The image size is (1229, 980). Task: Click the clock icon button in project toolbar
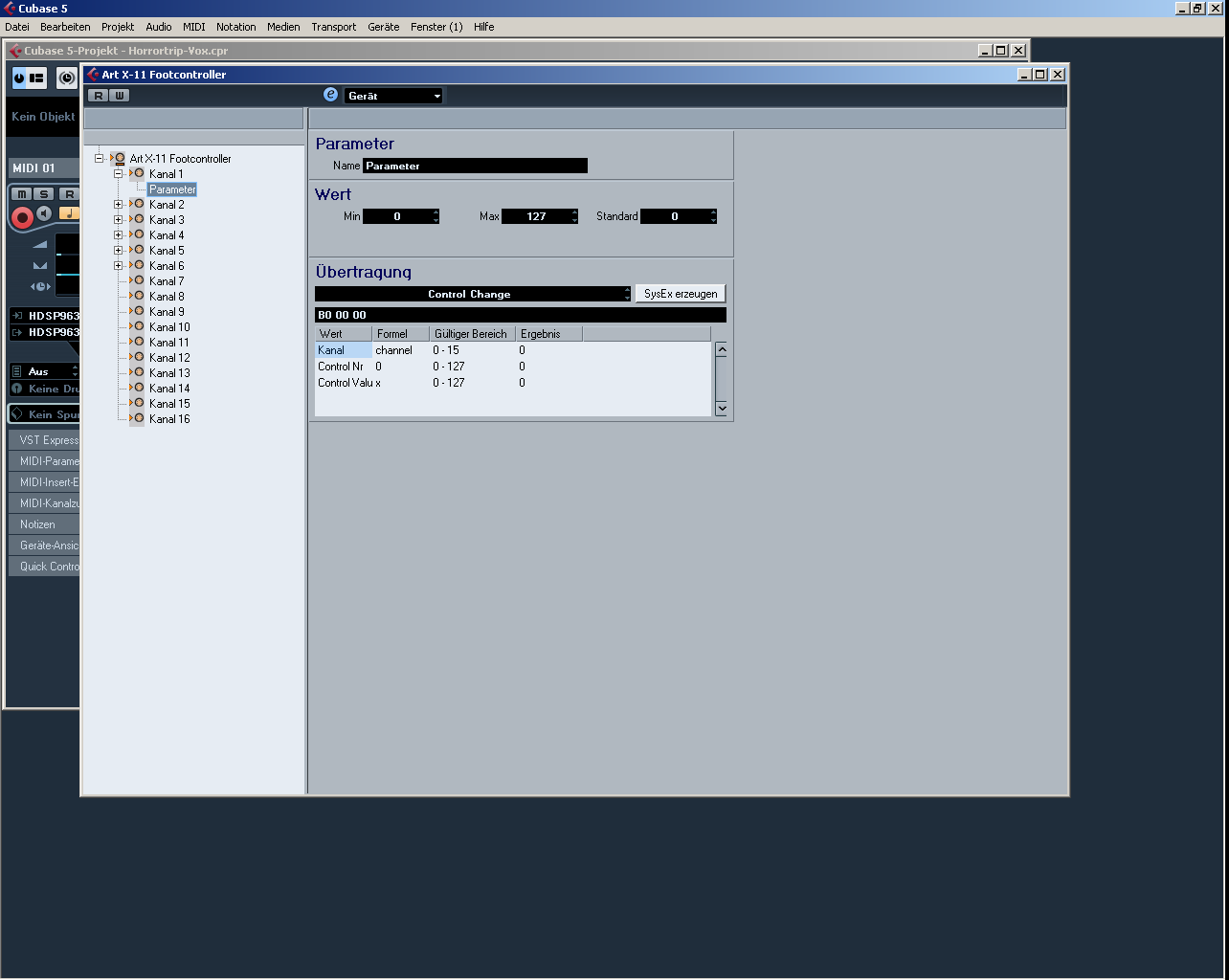[66, 78]
